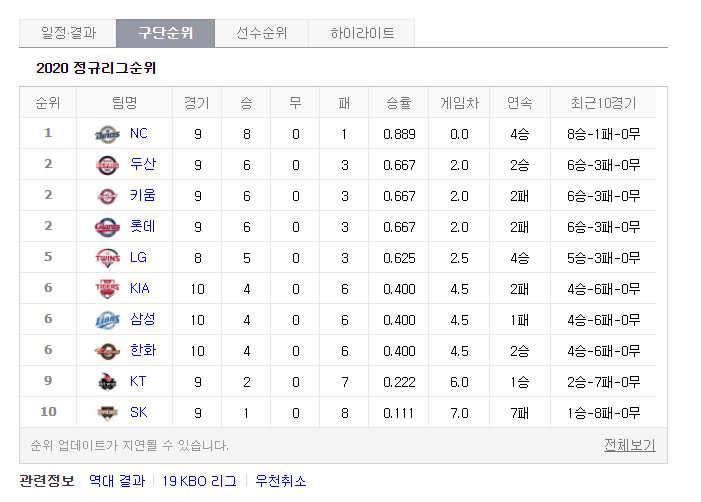Select the 구단순위 tab
The width and height of the screenshot is (701, 502).
[165, 33]
